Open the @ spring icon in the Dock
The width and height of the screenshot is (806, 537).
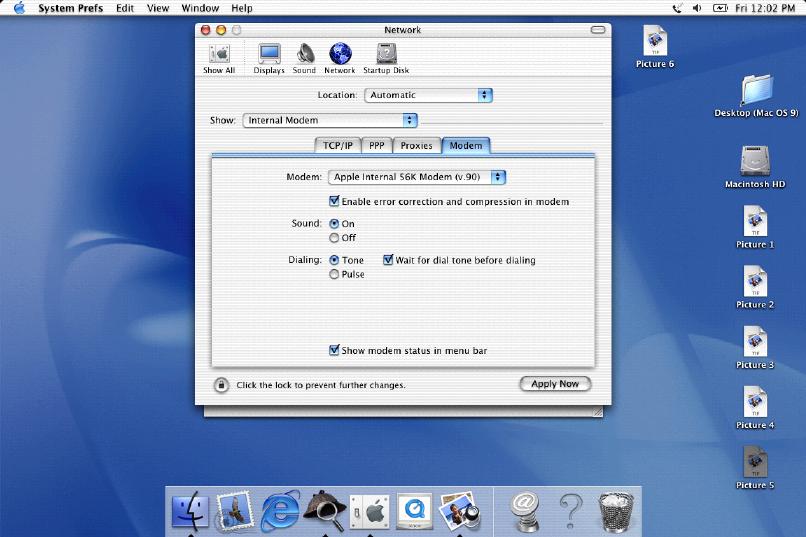[525, 511]
